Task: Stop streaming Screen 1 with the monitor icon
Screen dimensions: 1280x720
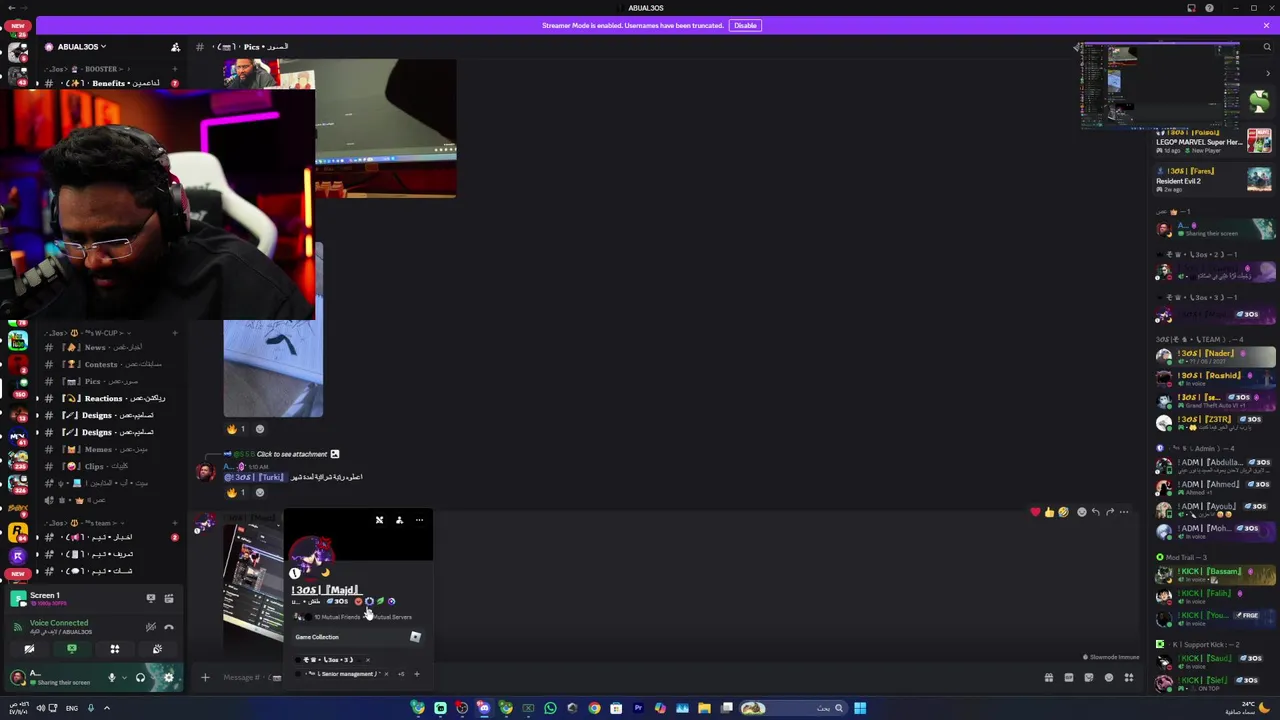Action: [x=151, y=598]
